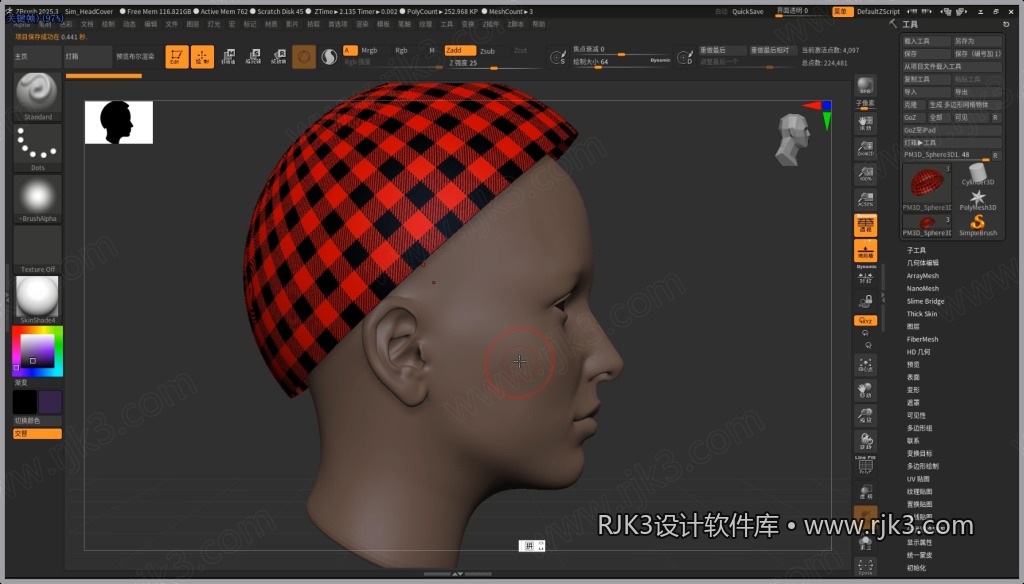
Task: Open the 帮助 help menu
Action: click(x=539, y=24)
